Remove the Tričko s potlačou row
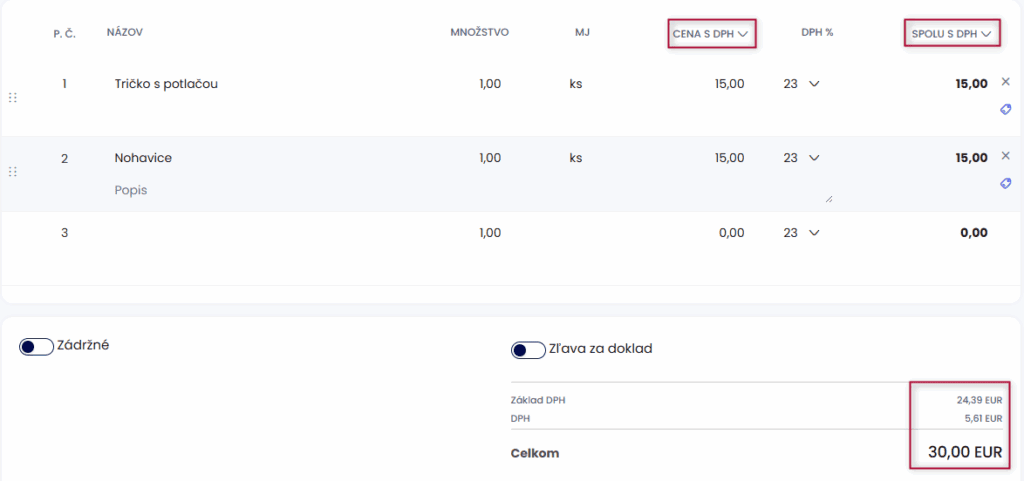Image resolution: width=1024 pixels, height=481 pixels. point(1006,81)
